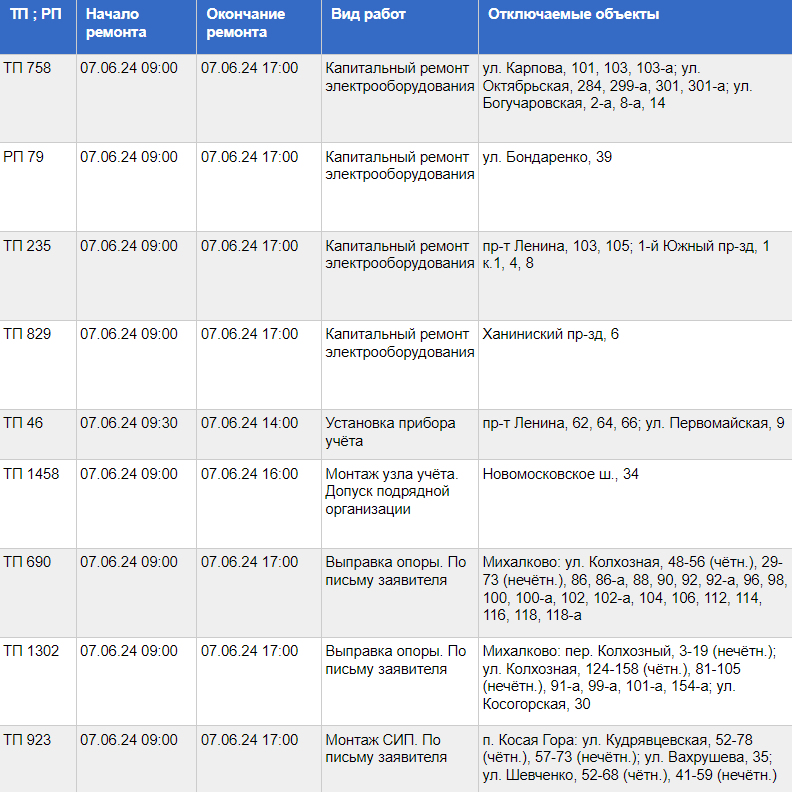Image resolution: width=792 pixels, height=792 pixels.
Task: Click the ТП 758 cell
Action: 27,68
